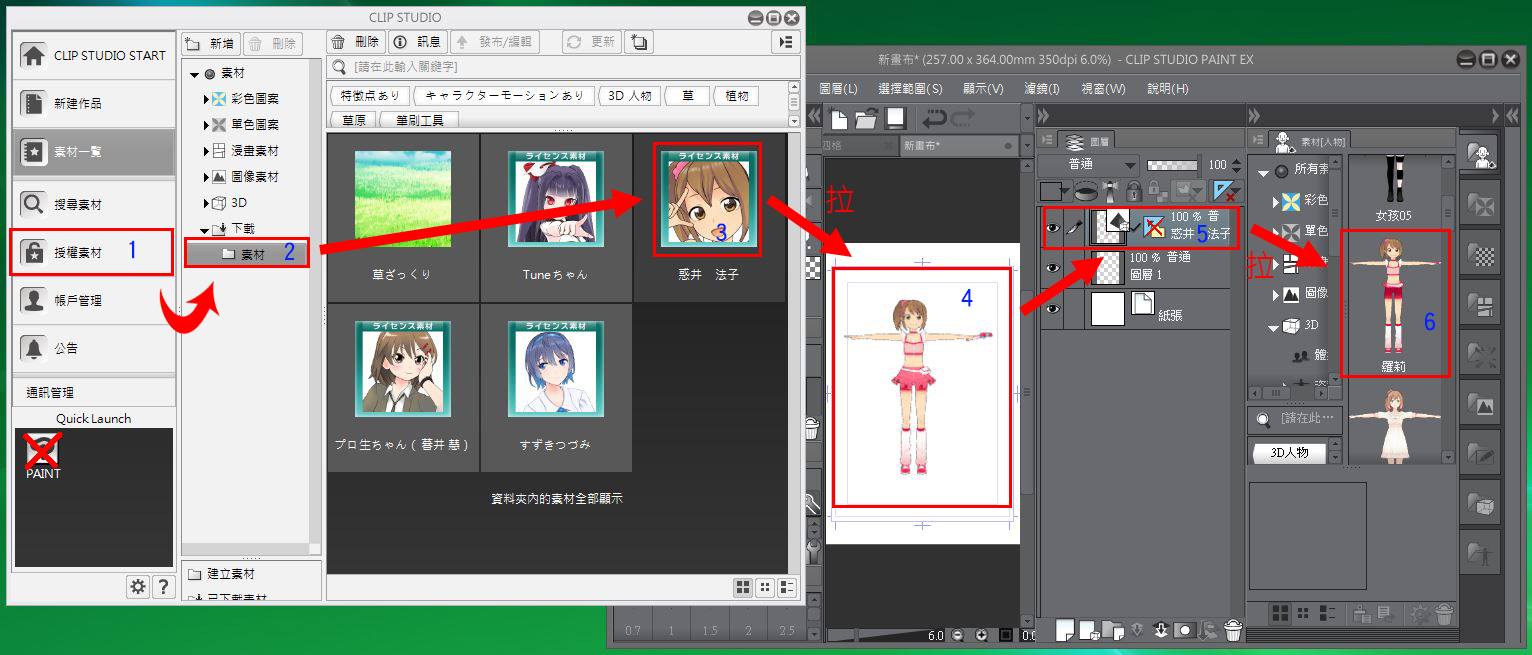Open CLIP STUDIO panel menu icon at top right

786,42
